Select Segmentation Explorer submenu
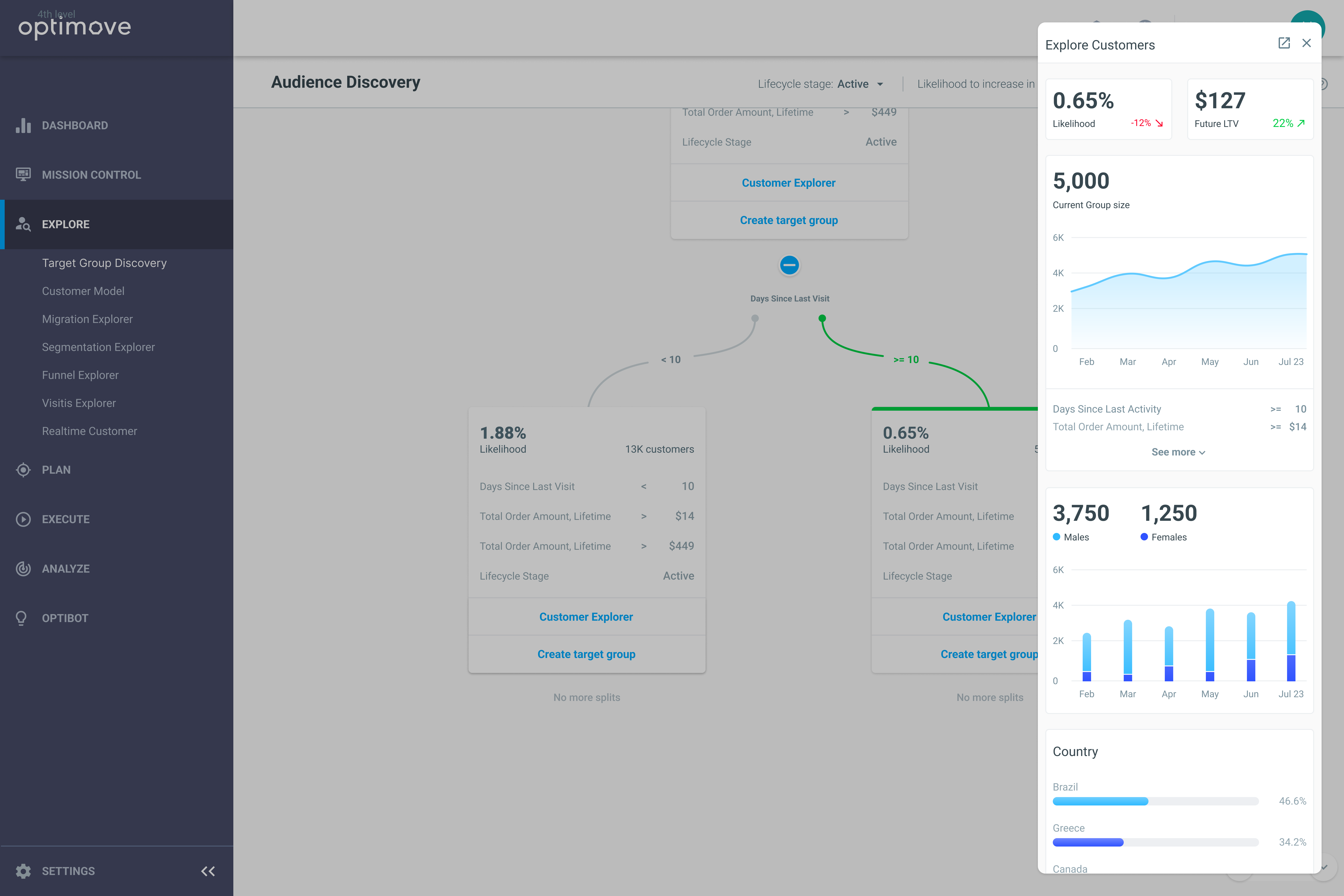1344x896 pixels. (x=98, y=347)
